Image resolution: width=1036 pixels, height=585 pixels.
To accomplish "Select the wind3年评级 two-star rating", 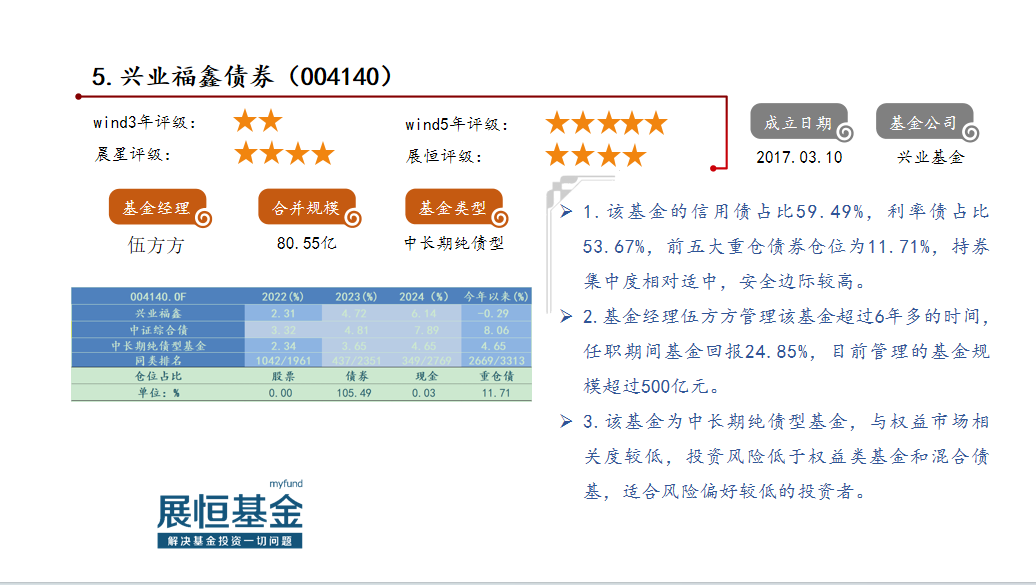I will (x=258, y=122).
